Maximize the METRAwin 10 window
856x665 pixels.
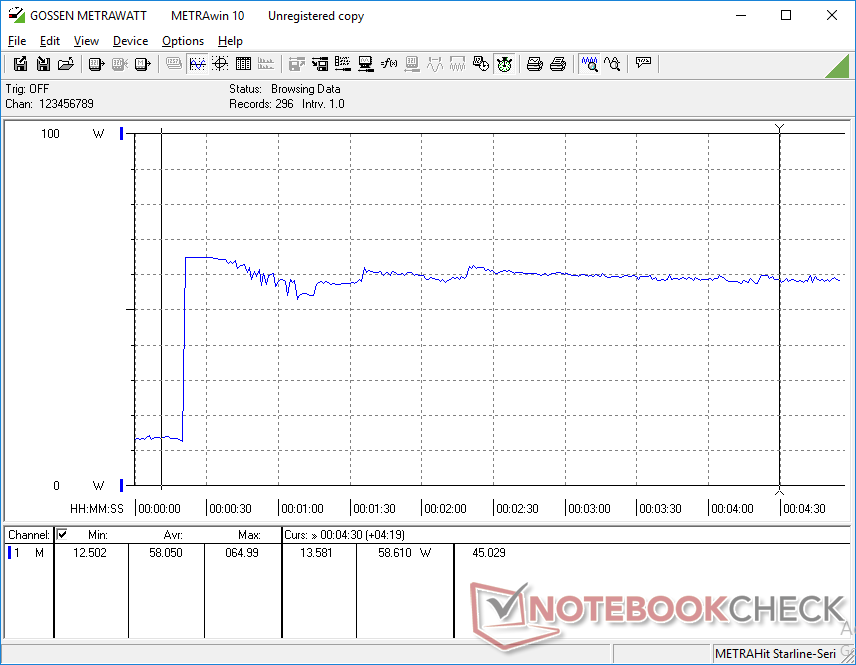point(786,15)
